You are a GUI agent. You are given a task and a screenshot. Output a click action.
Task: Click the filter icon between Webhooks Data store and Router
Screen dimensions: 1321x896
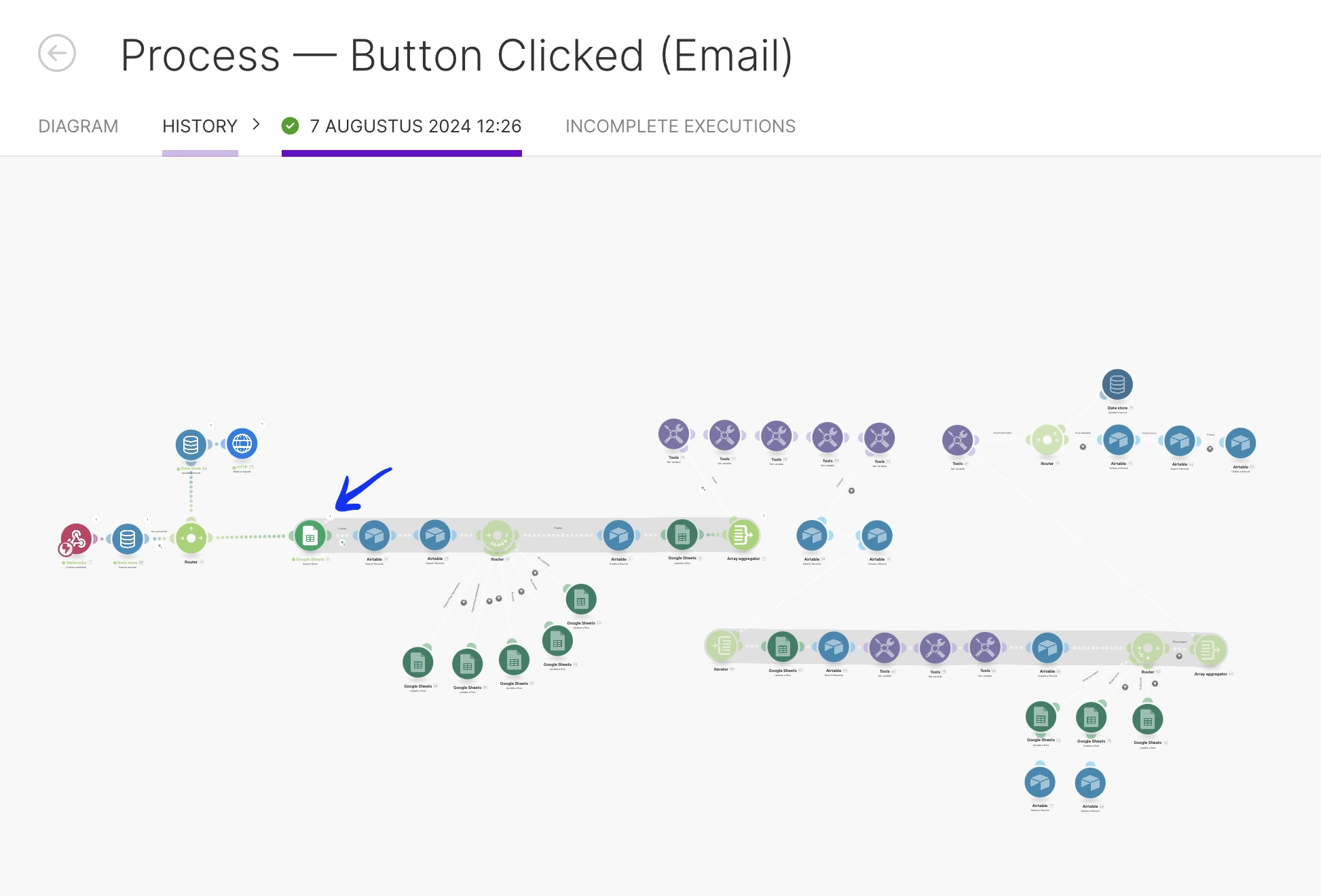[x=160, y=545]
